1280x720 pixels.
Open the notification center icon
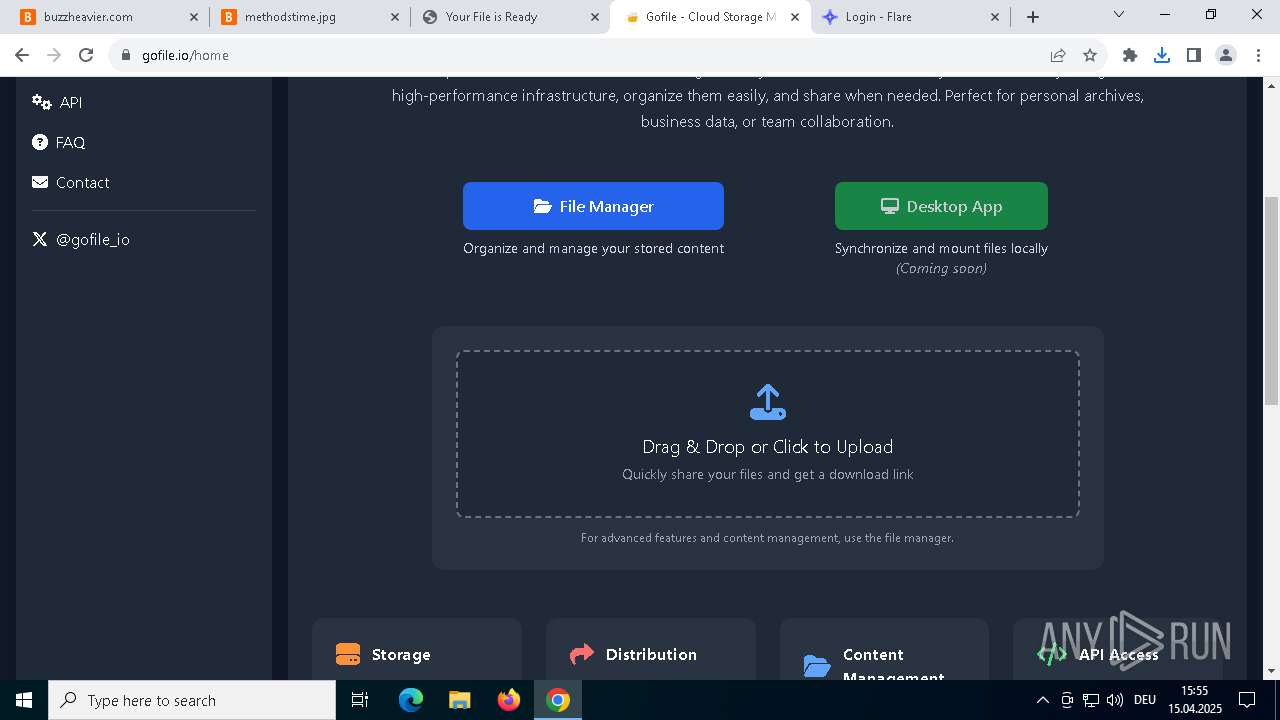[1247, 700]
